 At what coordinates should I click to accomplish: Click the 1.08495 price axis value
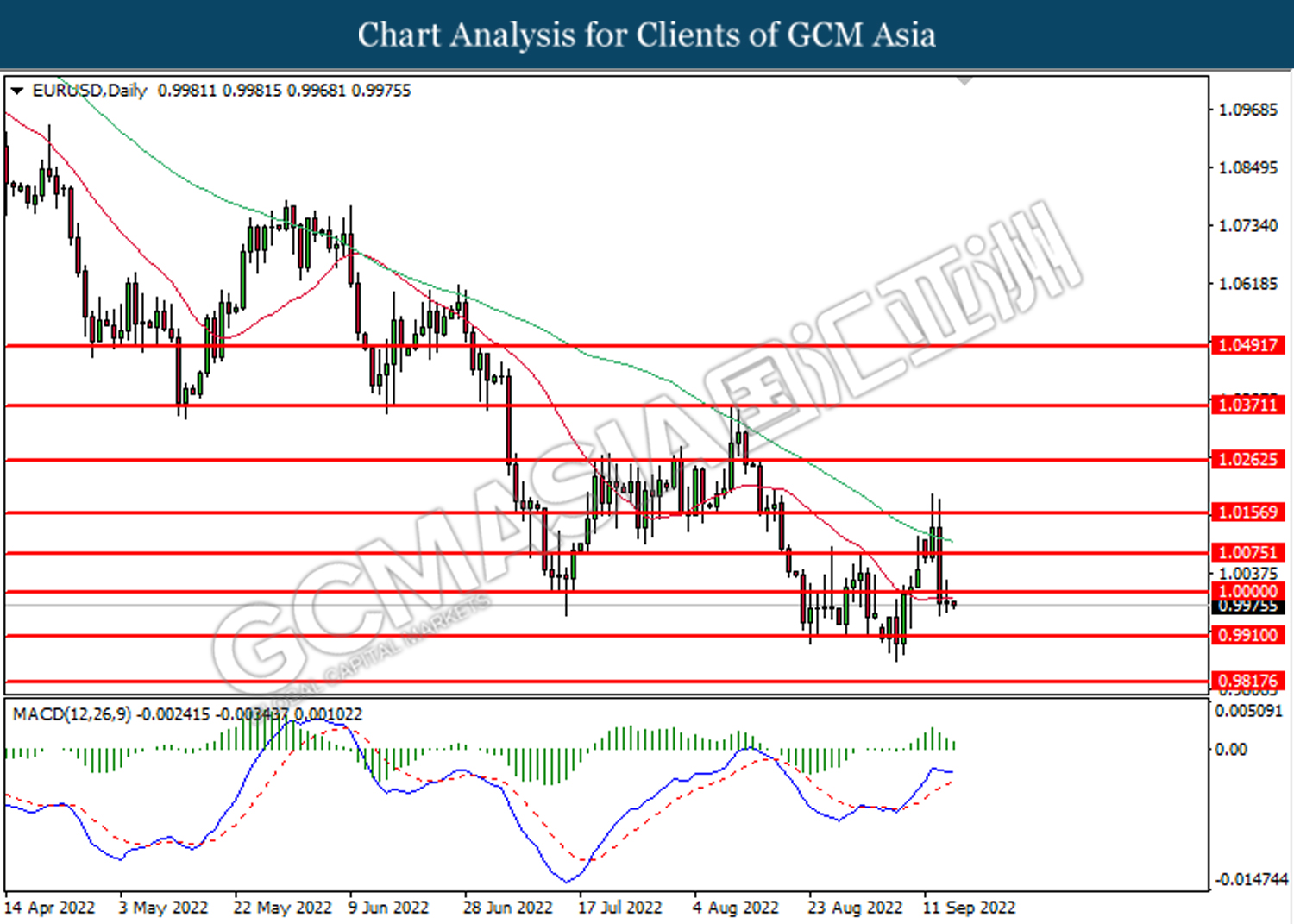1247,167
